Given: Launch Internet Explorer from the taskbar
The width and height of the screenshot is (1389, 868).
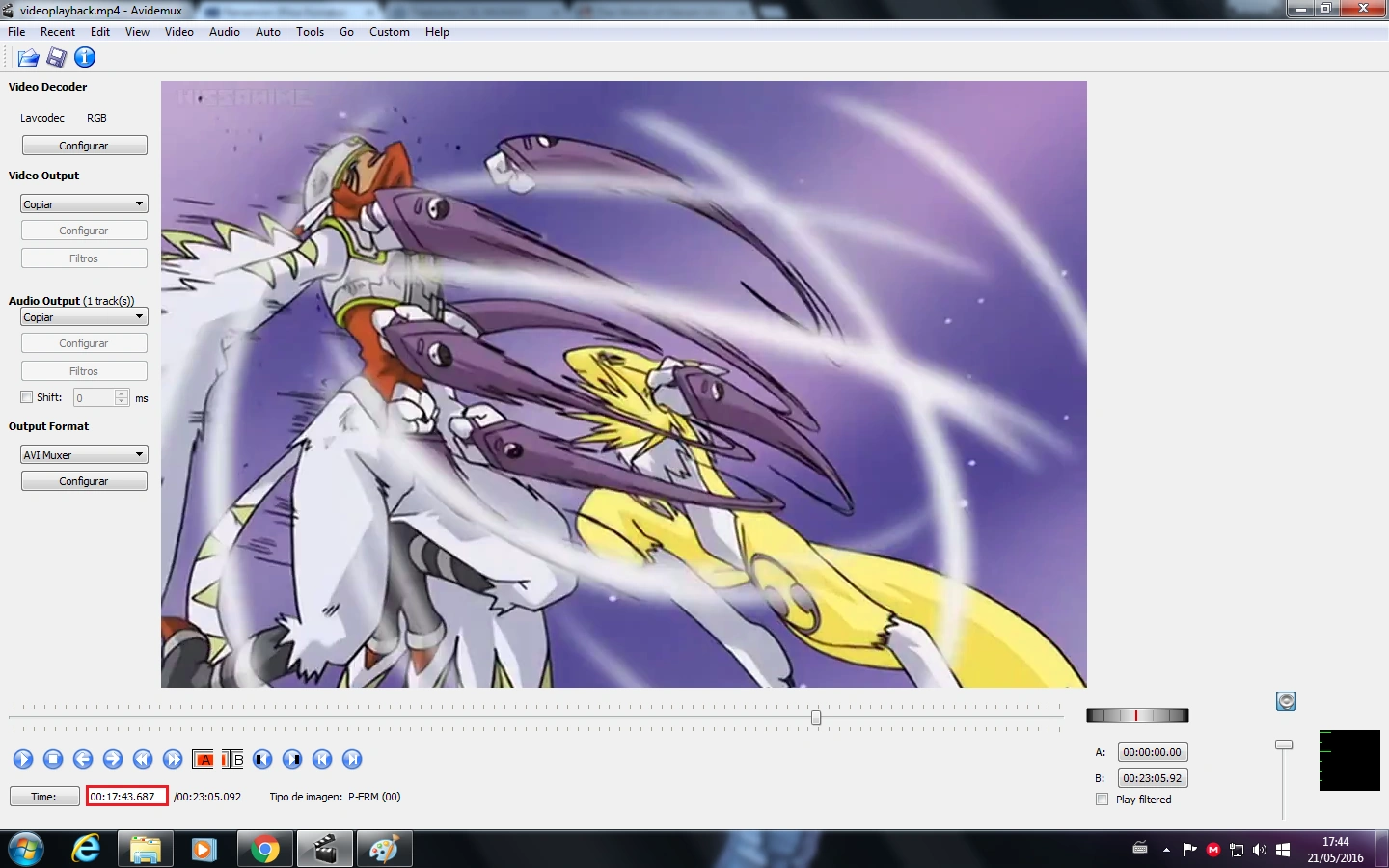Looking at the screenshot, I should (x=86, y=850).
